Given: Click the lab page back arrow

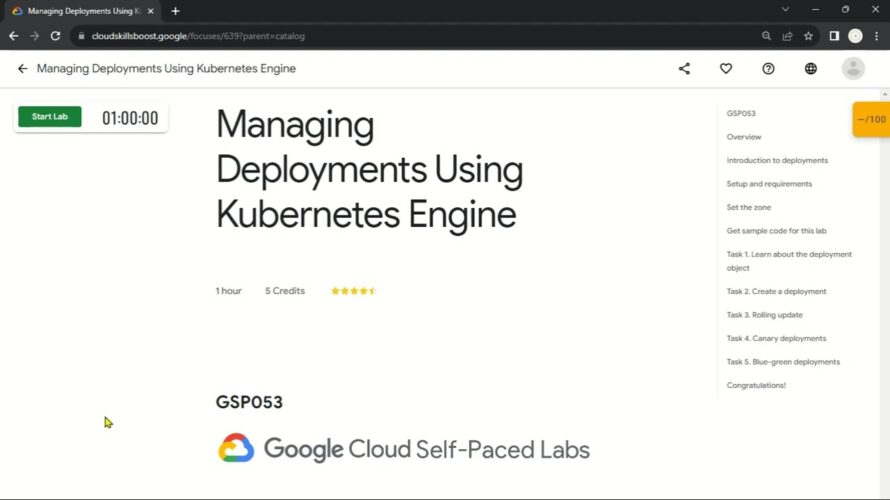Looking at the screenshot, I should pos(22,69).
